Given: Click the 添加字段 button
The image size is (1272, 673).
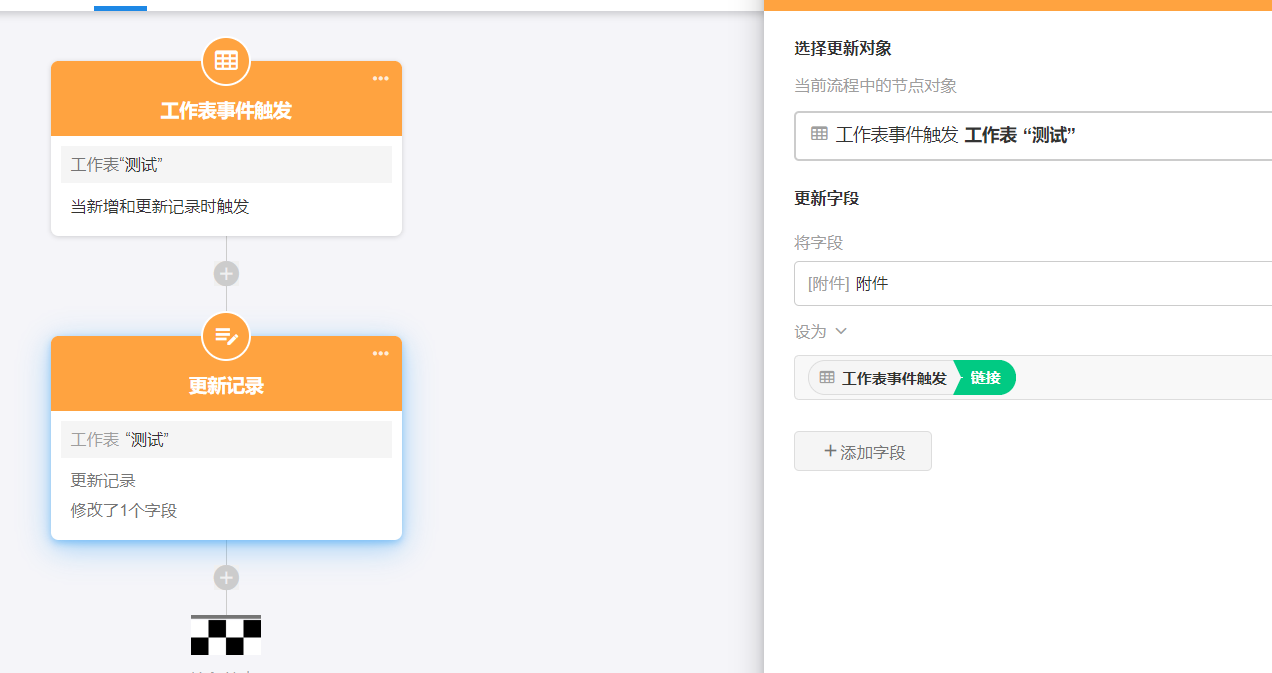Looking at the screenshot, I should pyautogui.click(x=863, y=452).
